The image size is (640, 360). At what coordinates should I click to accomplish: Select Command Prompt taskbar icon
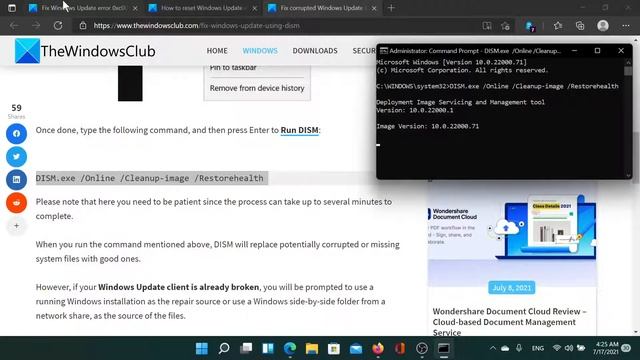444,348
